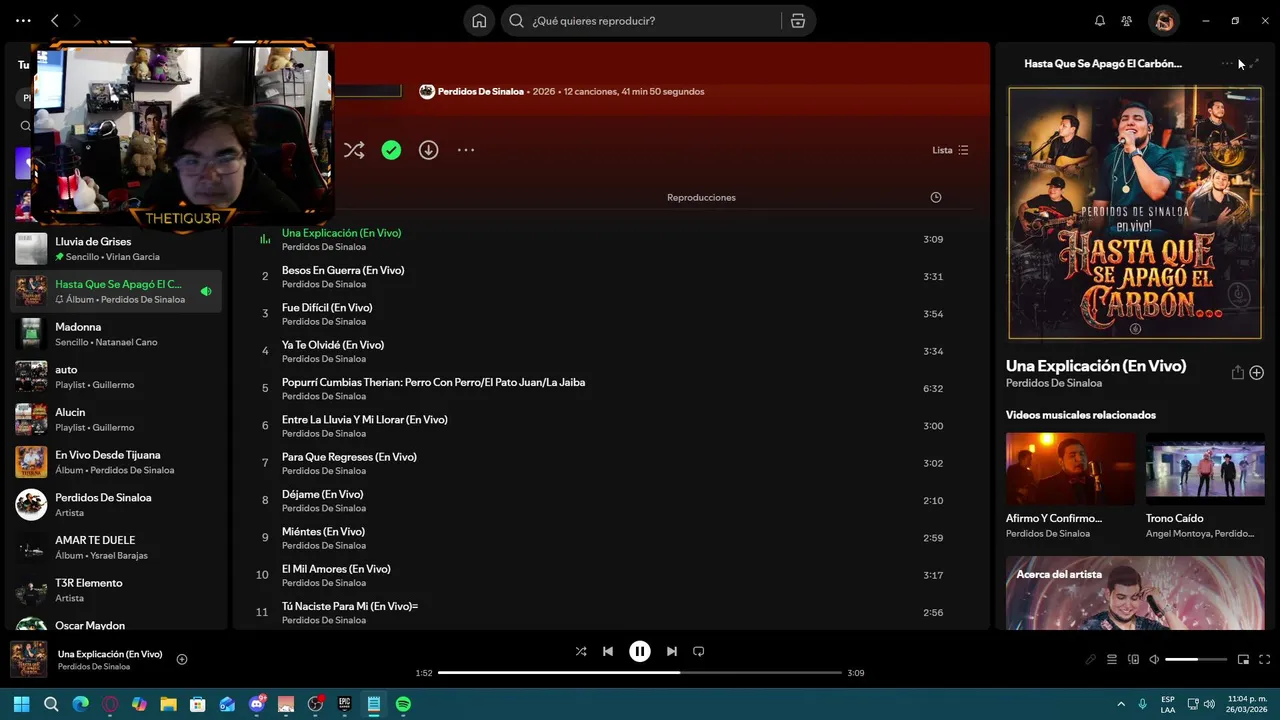Open En Vivo Desde Tijuana album
Viewport: 1280px width, 720px height.
(x=116, y=462)
